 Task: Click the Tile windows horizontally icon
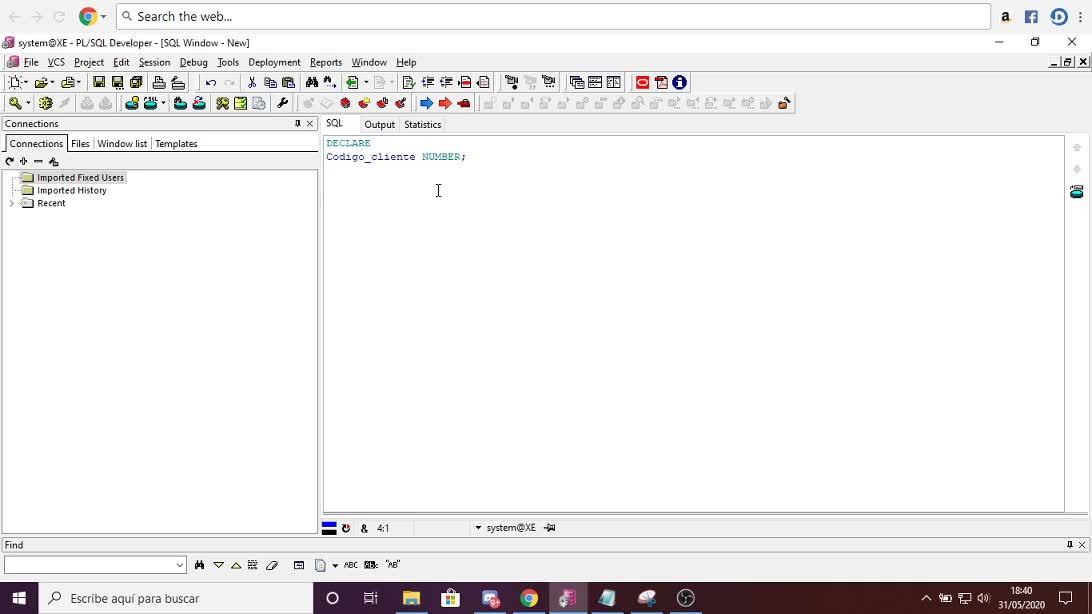point(595,83)
